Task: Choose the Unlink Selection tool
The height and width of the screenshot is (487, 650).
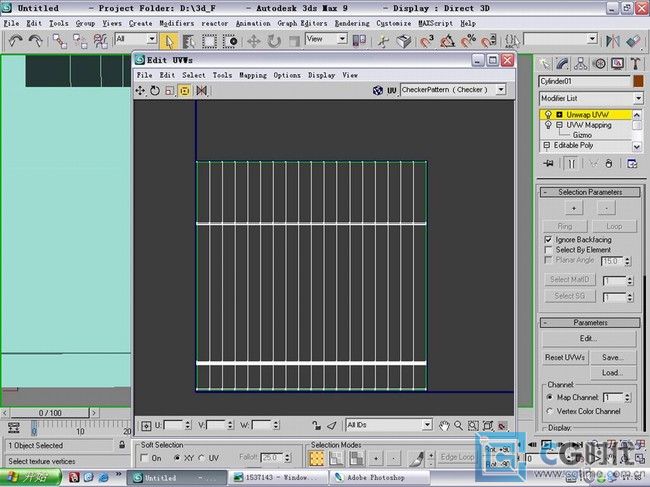Action: (x=80, y=41)
